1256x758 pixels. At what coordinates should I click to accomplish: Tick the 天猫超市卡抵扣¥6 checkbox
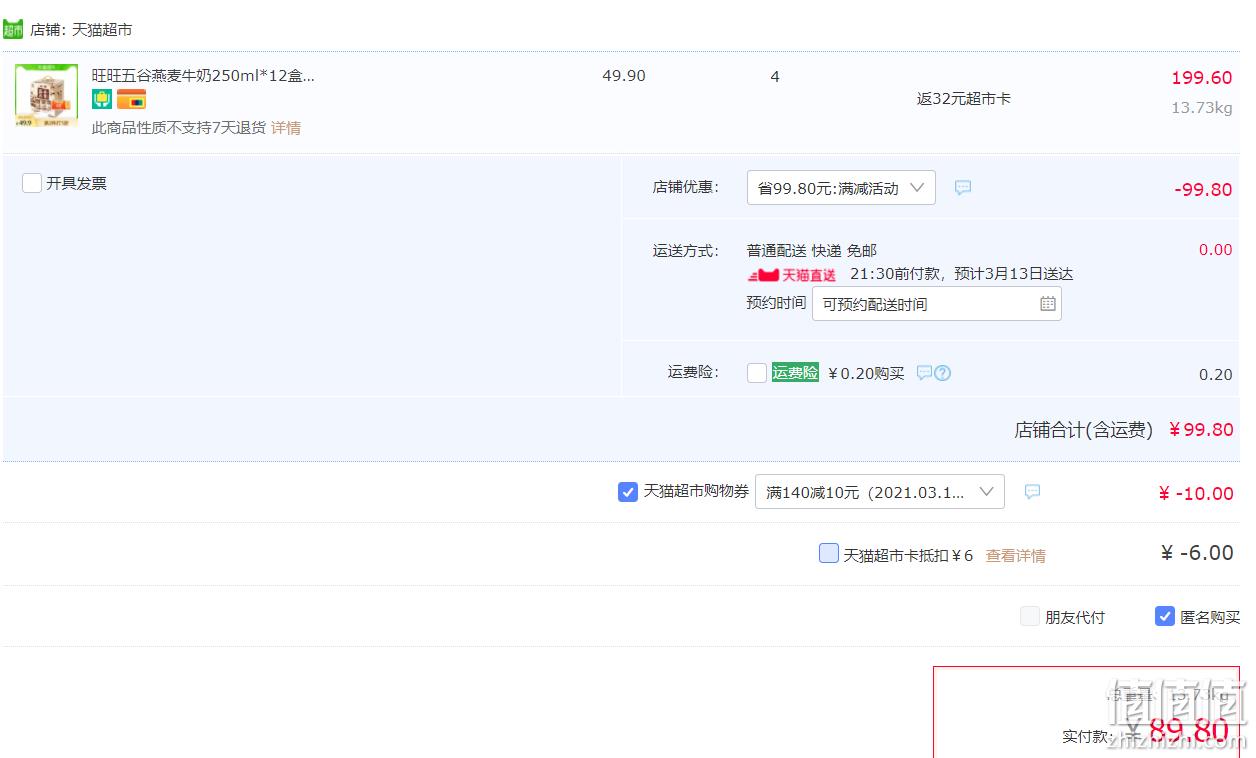point(829,553)
